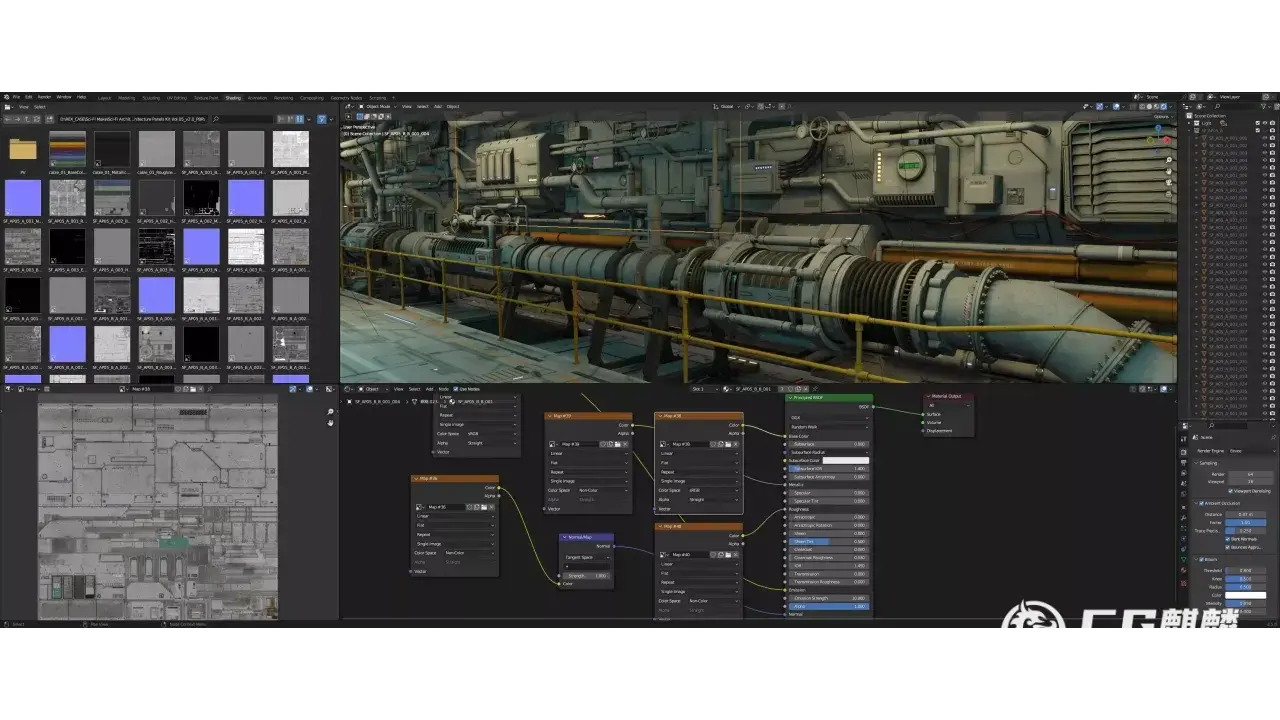Toggle the Bloom checkbox in render properties
The height and width of the screenshot is (720, 1280).
tap(1201, 560)
